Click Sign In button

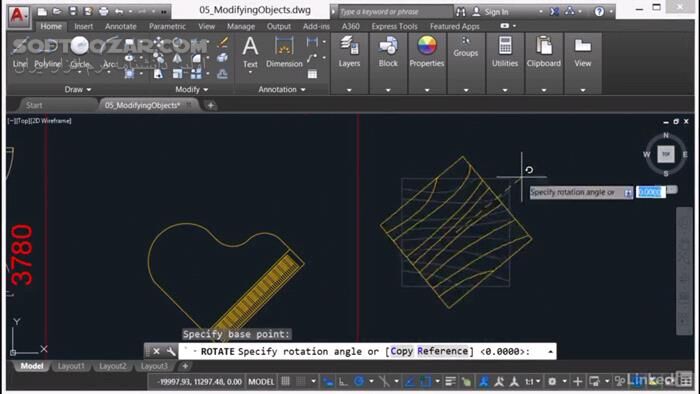[x=491, y=12]
